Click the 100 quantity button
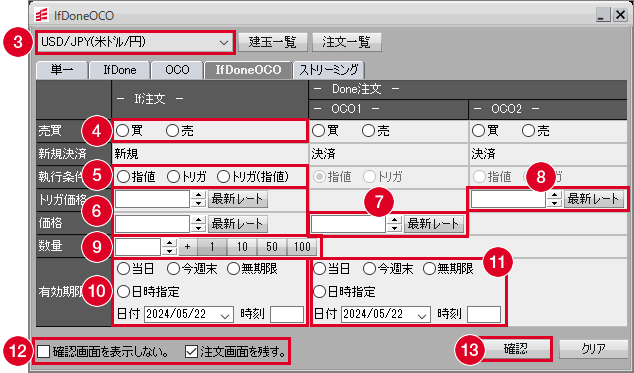Screen dimensions: 634x373 (302, 247)
